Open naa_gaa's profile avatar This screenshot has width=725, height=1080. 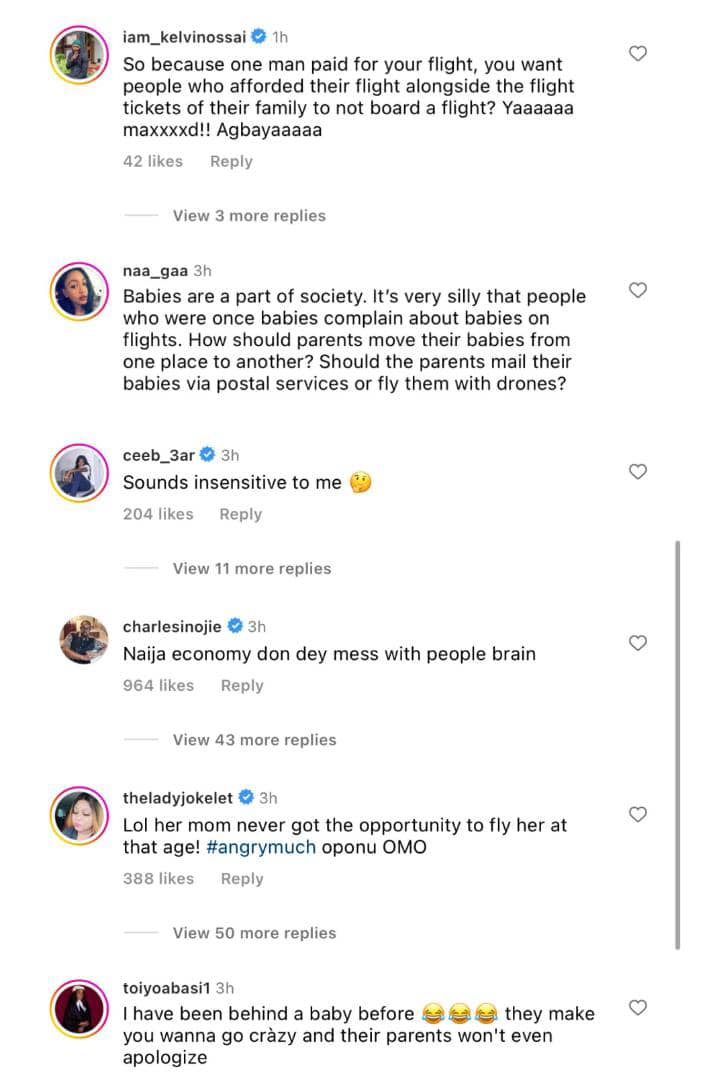pos(79,291)
